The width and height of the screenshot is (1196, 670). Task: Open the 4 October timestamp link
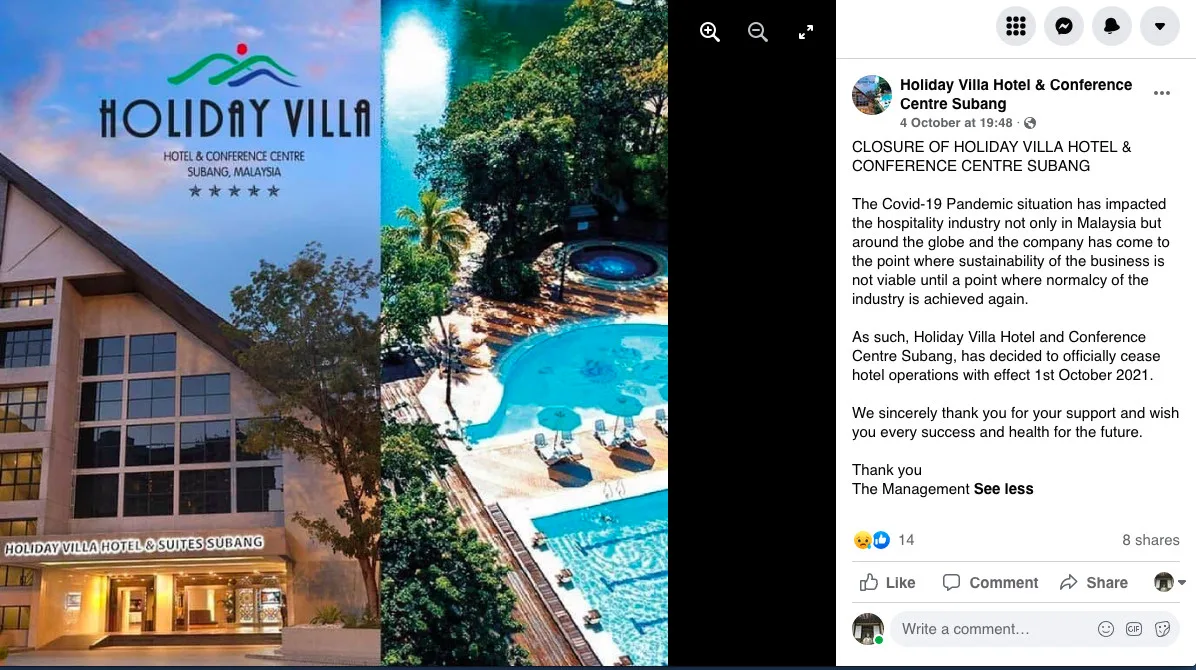click(x=956, y=123)
